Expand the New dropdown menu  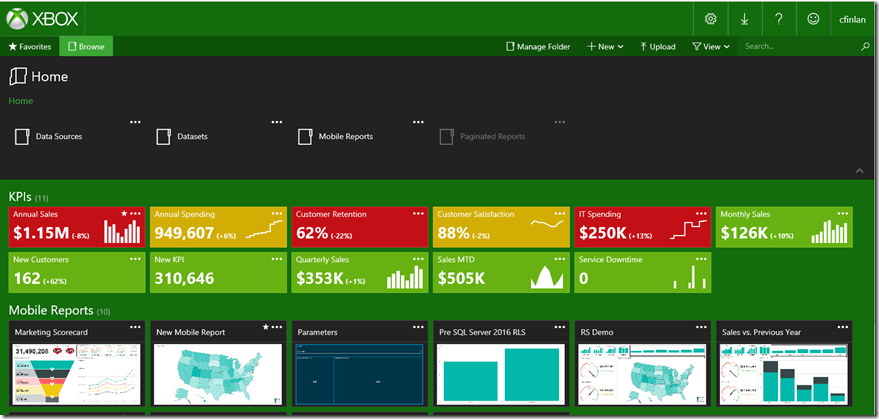[605, 47]
